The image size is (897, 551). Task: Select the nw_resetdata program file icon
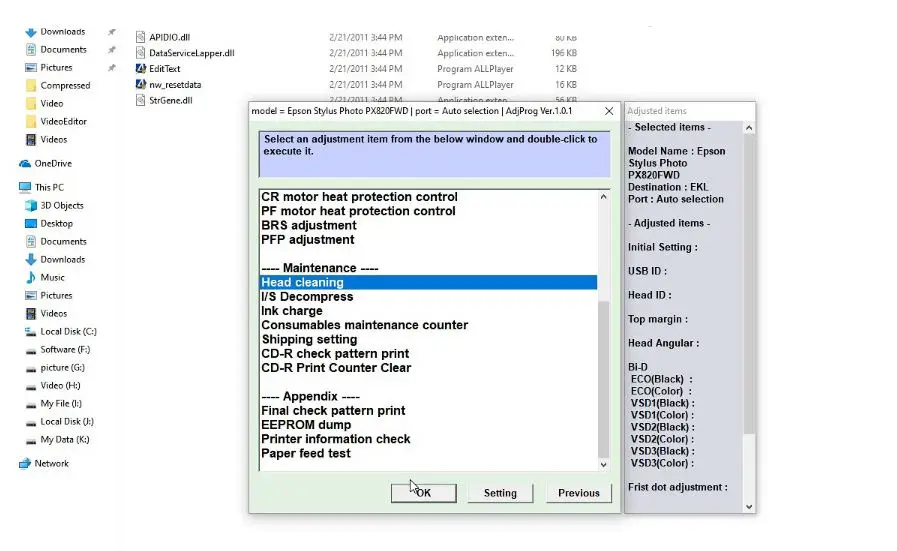point(141,84)
